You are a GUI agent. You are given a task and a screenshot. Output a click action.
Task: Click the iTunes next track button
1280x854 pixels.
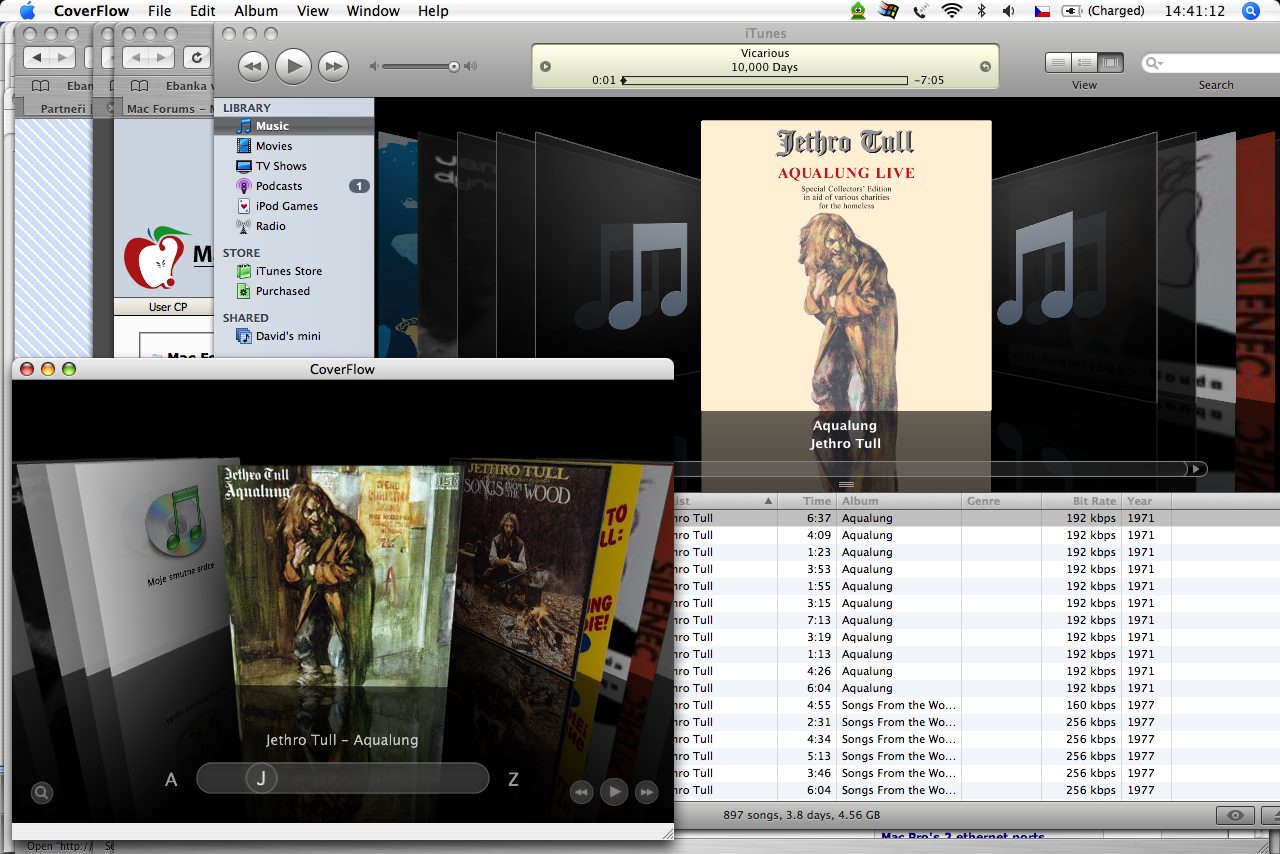click(x=333, y=66)
